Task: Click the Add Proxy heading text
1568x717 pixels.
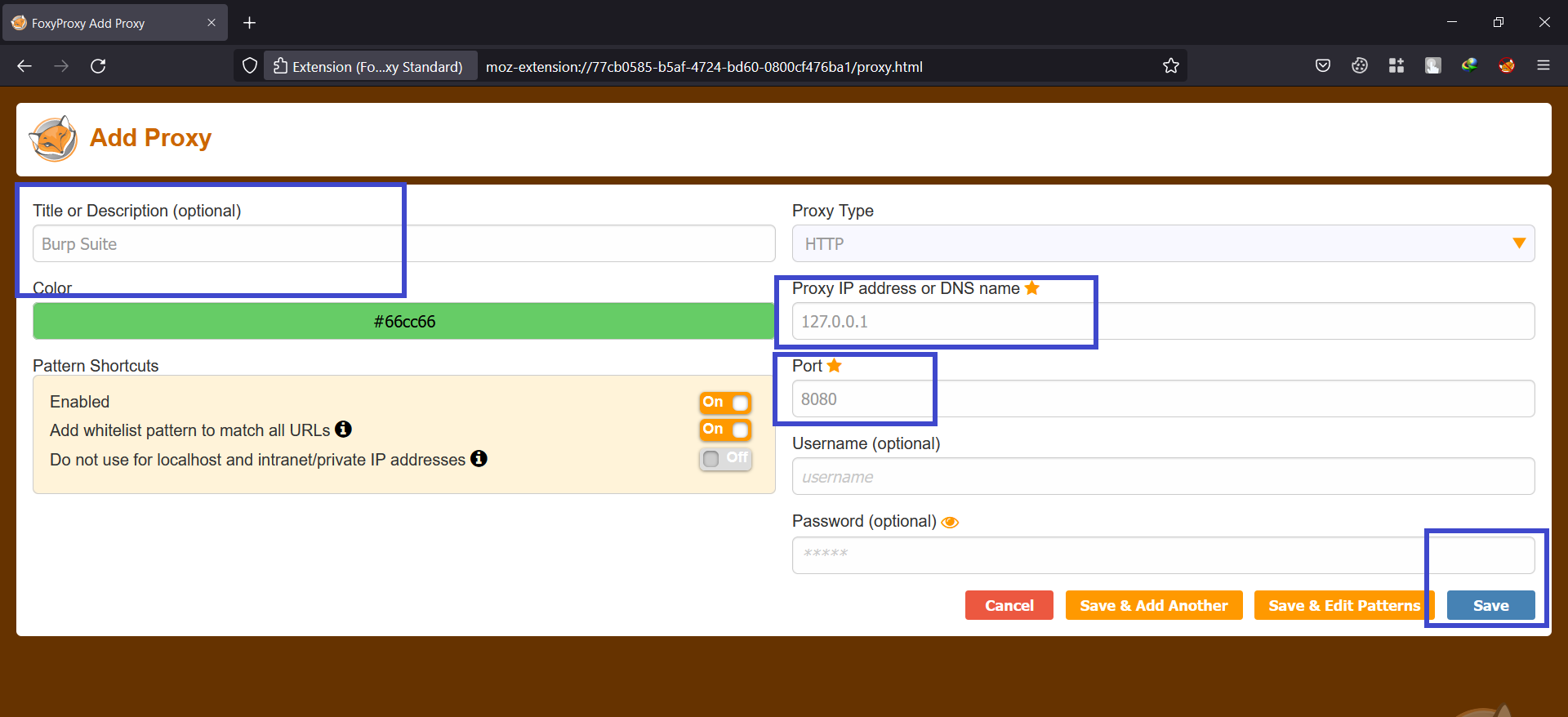Action: (150, 137)
